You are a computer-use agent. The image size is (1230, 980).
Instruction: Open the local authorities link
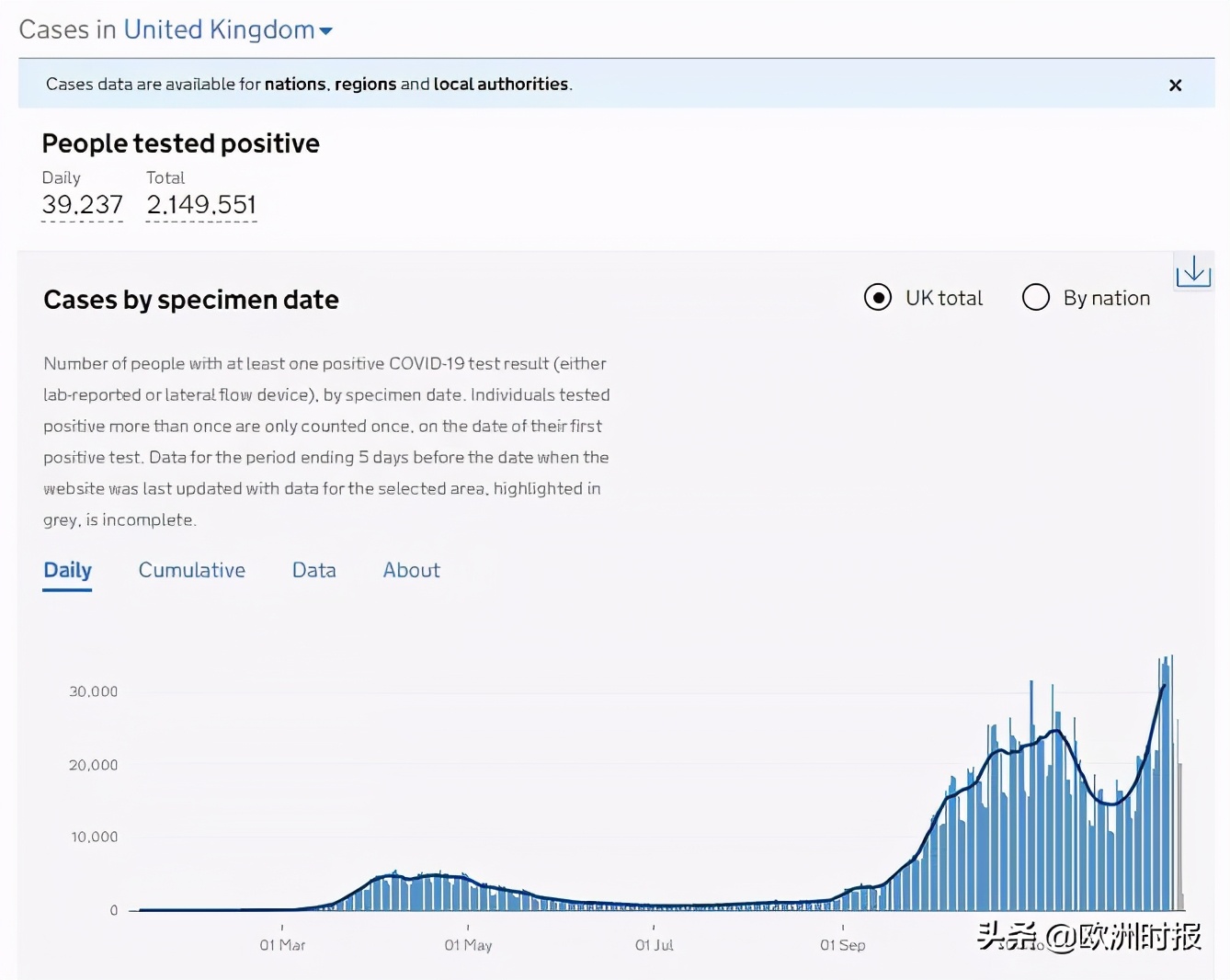coord(500,85)
